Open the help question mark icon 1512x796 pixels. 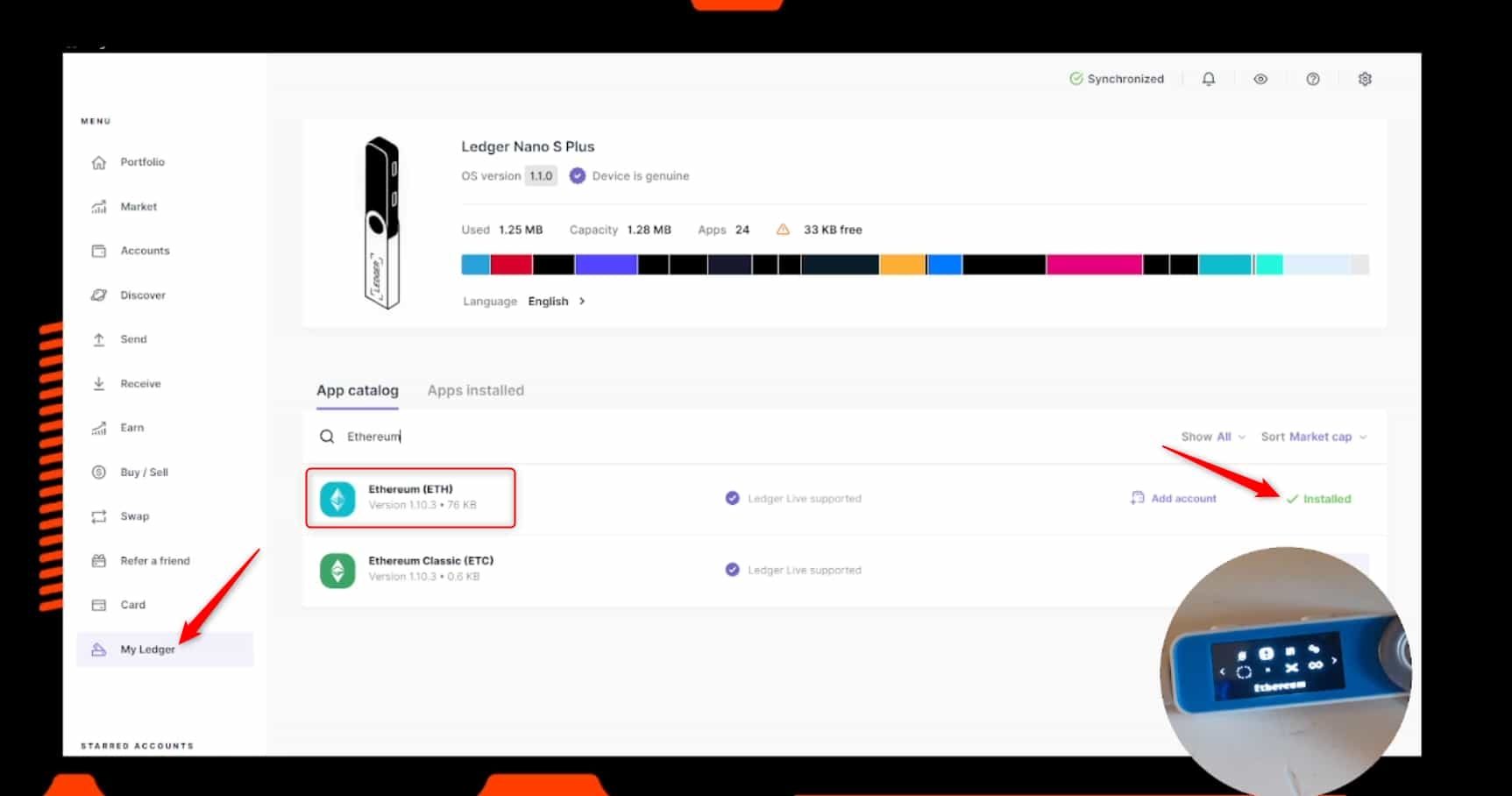1312,79
